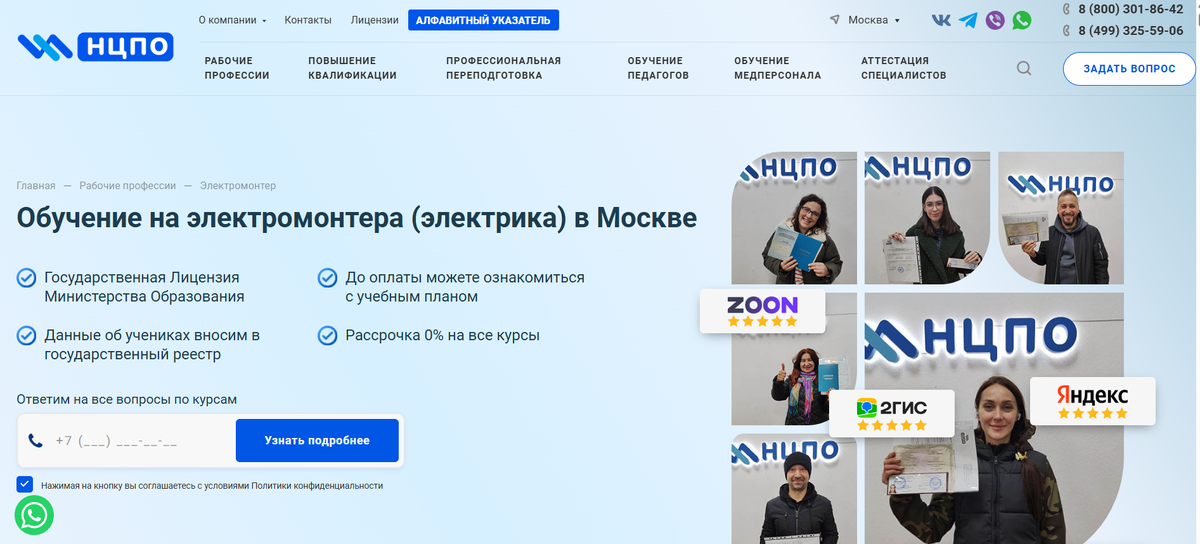Open the Яндекс rating badge
Screen dimensions: 1200x544
[1092, 401]
